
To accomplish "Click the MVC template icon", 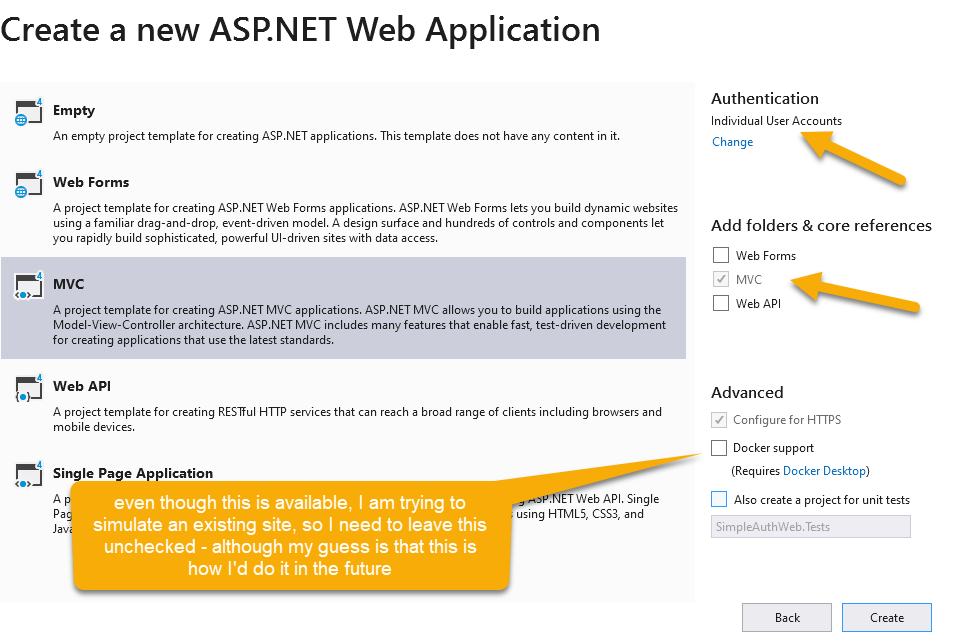I will click(x=29, y=286).
